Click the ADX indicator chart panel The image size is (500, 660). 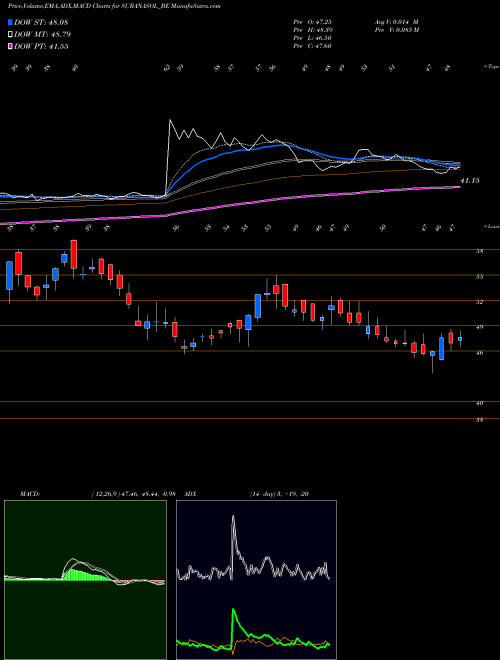tap(256, 580)
